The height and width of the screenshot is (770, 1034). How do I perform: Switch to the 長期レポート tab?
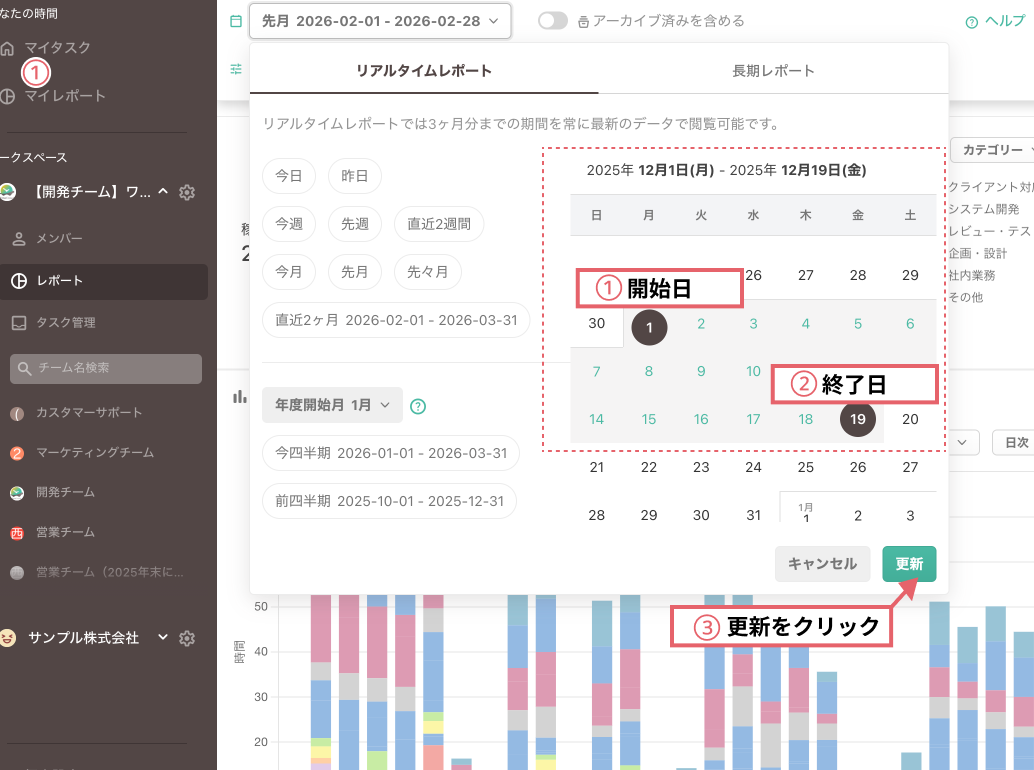coord(773,71)
